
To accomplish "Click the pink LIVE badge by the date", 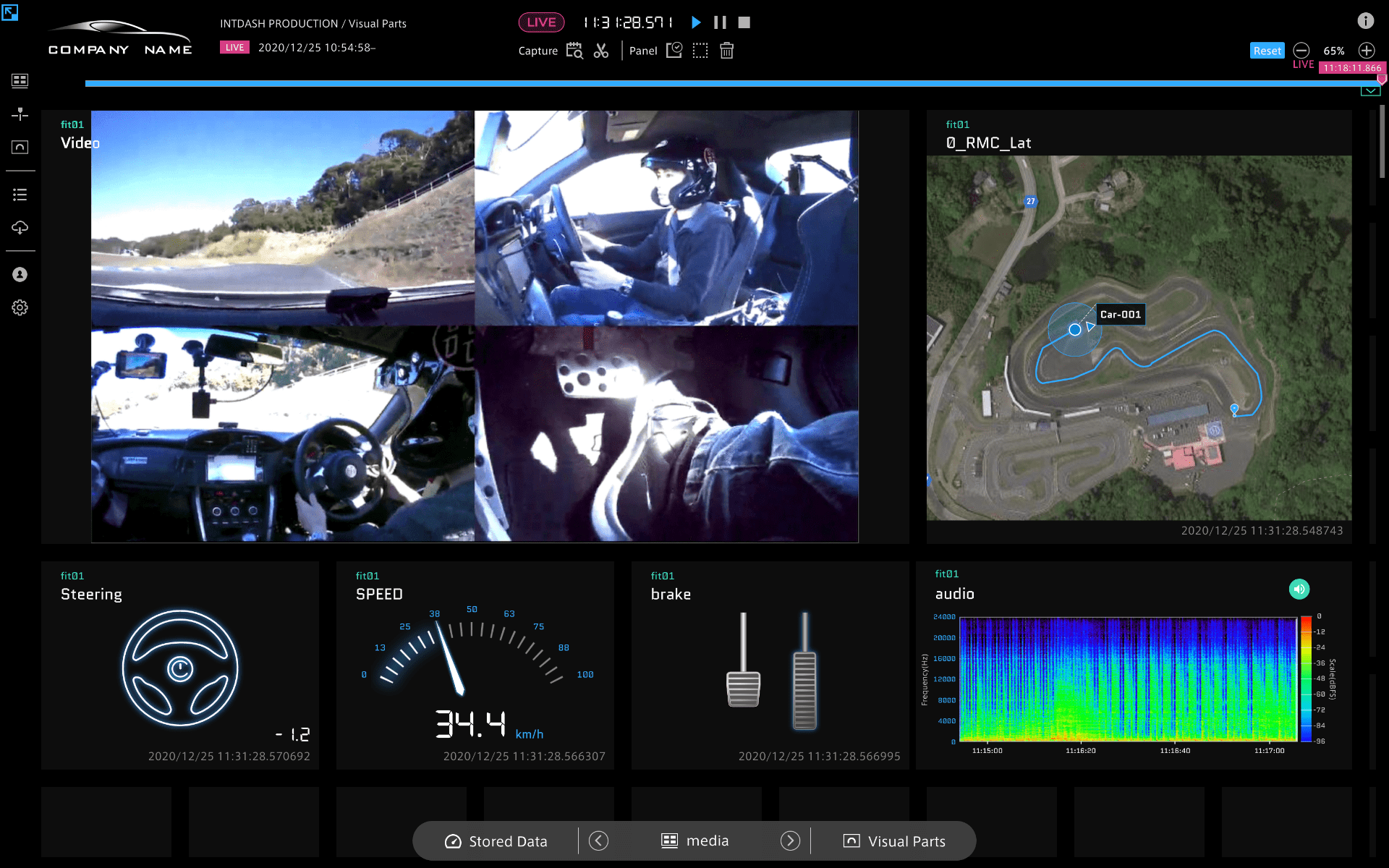I will click(234, 48).
